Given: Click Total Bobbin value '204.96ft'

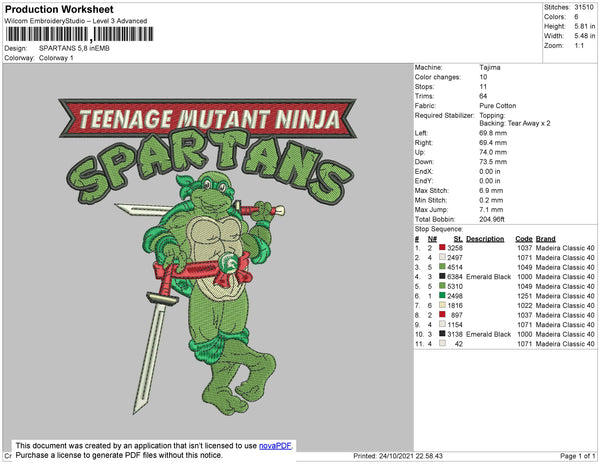Looking at the screenshot, I should click(x=492, y=219).
